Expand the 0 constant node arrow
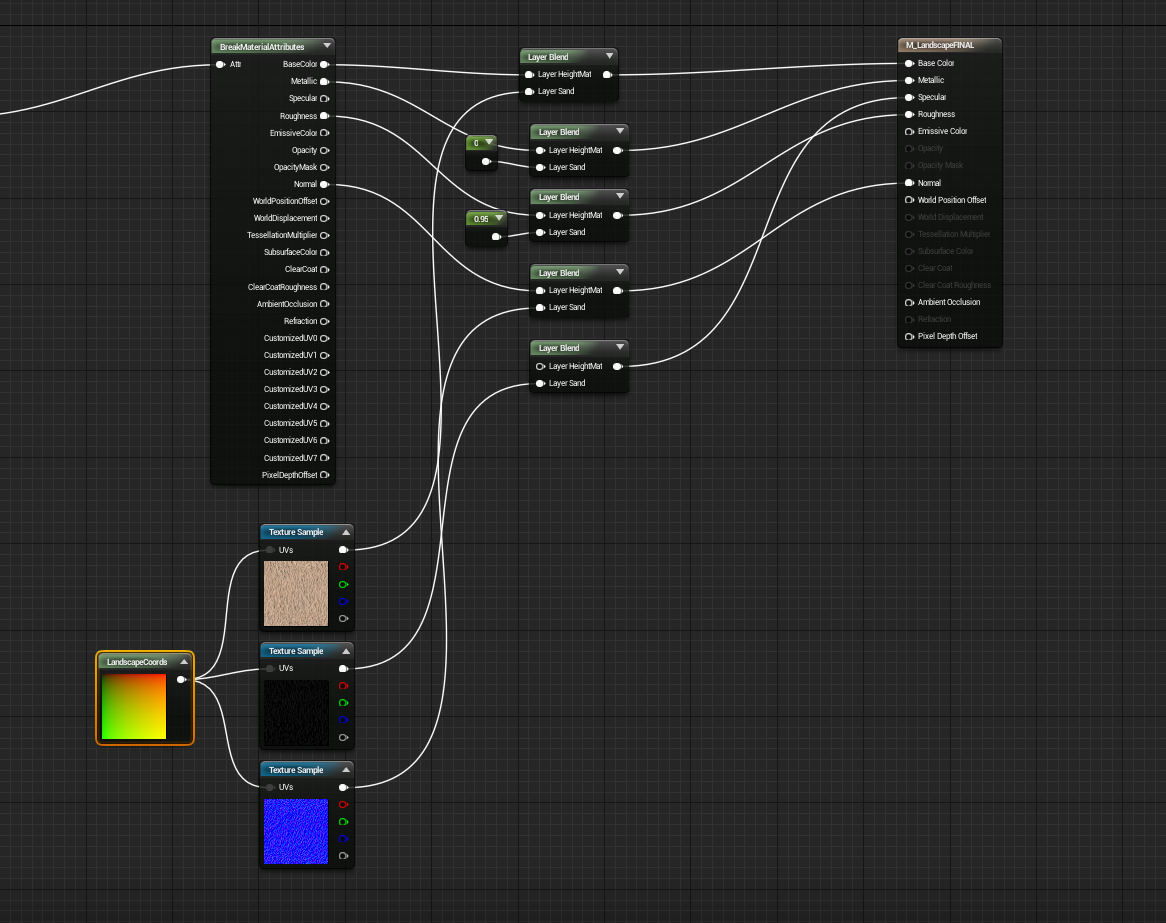The height and width of the screenshot is (923, 1166). (489, 143)
